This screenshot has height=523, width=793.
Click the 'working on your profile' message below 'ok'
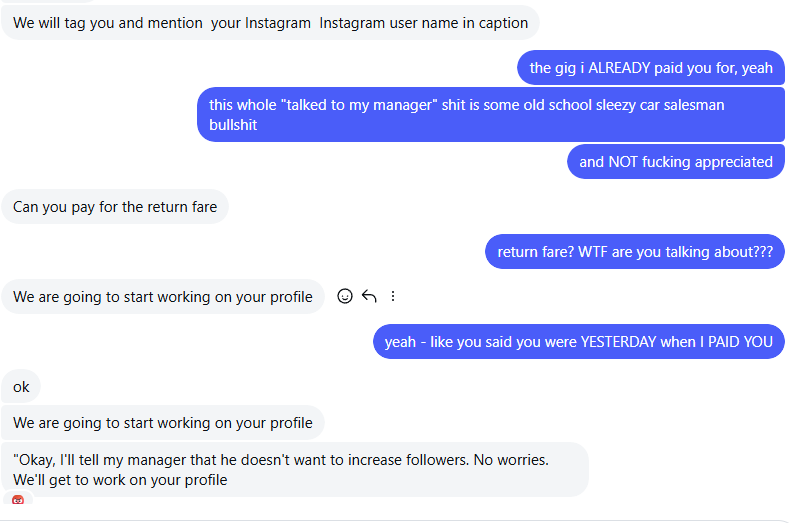click(163, 423)
